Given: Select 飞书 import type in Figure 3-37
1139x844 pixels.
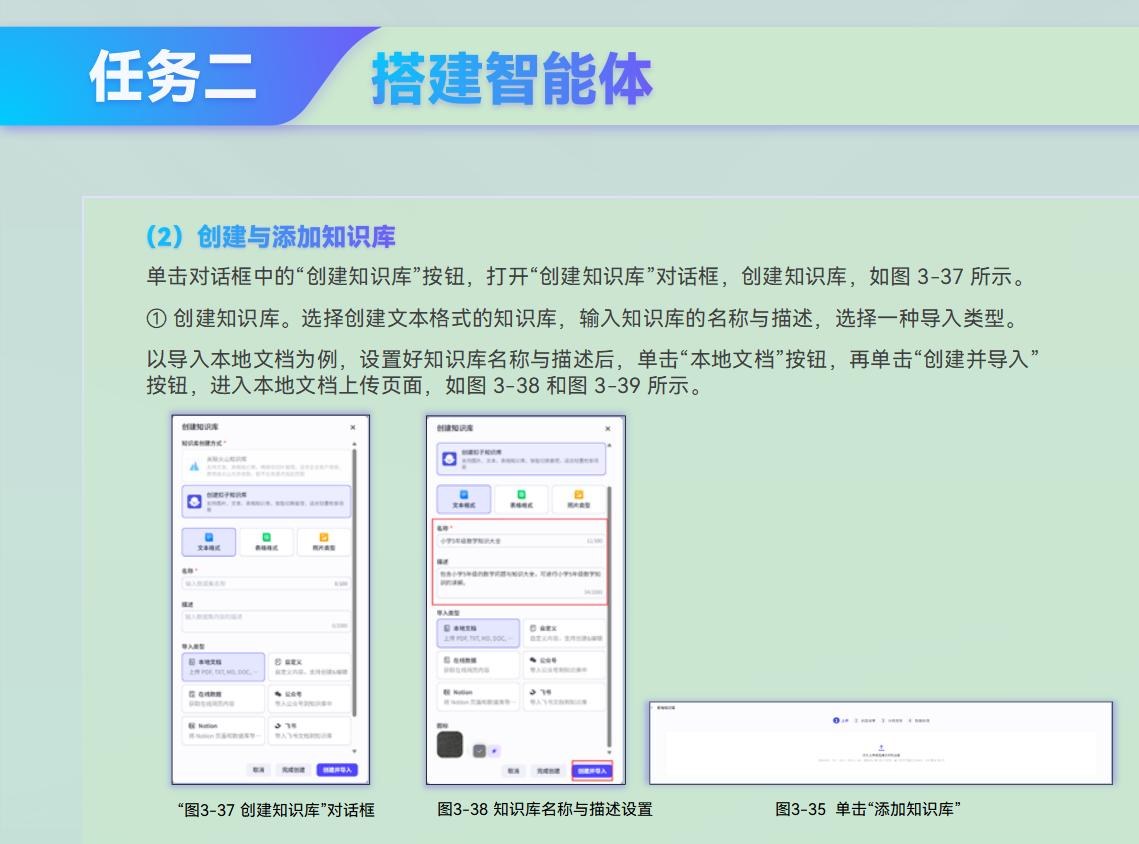Looking at the screenshot, I should [309, 731].
